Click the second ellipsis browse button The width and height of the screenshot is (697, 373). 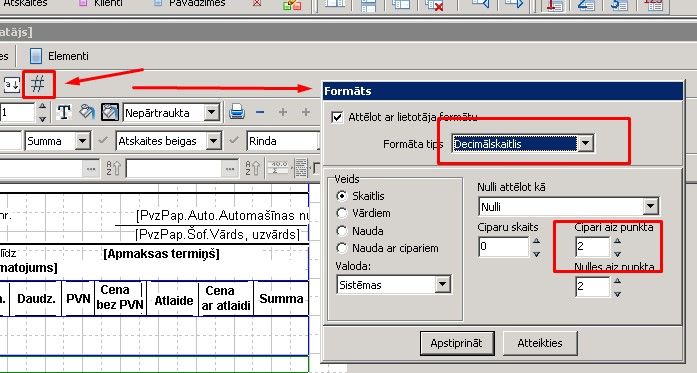click(x=230, y=169)
